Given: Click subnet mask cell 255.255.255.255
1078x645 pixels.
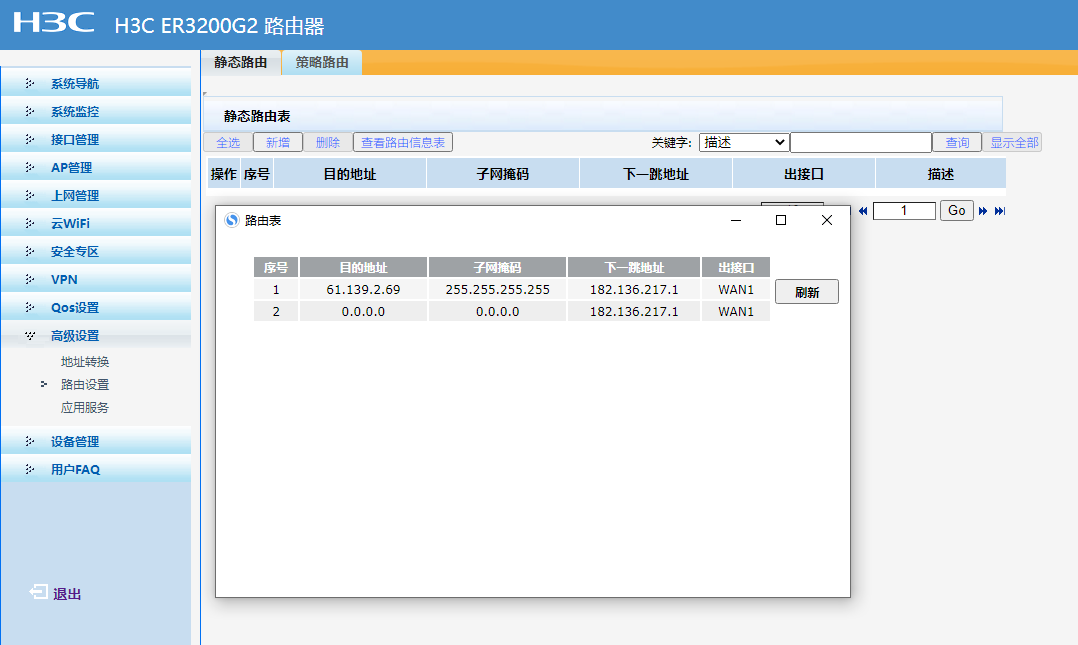Looking at the screenshot, I should pyautogui.click(x=497, y=289).
